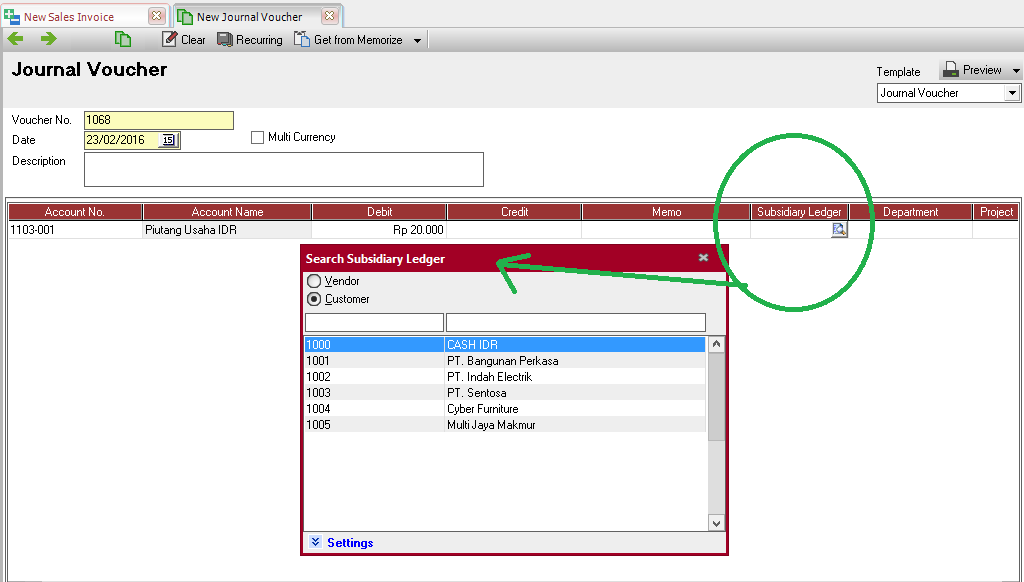Screen dimensions: 1024x582
Task: Click the green back arrow icon
Action: point(15,39)
